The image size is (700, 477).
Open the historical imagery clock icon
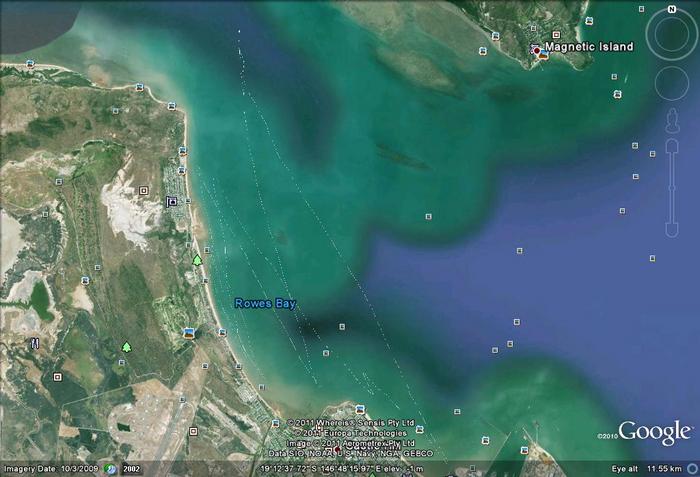111,468
